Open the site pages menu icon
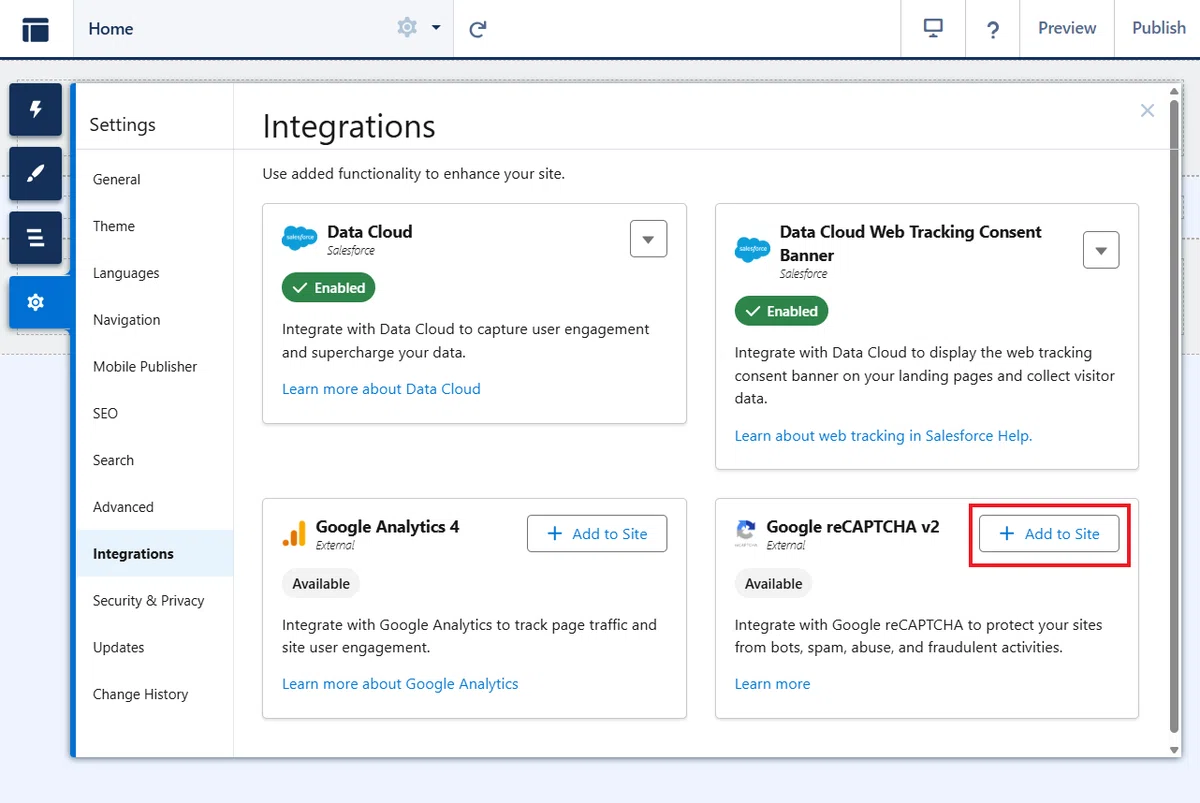Image resolution: width=1200 pixels, height=803 pixels. coord(36,28)
